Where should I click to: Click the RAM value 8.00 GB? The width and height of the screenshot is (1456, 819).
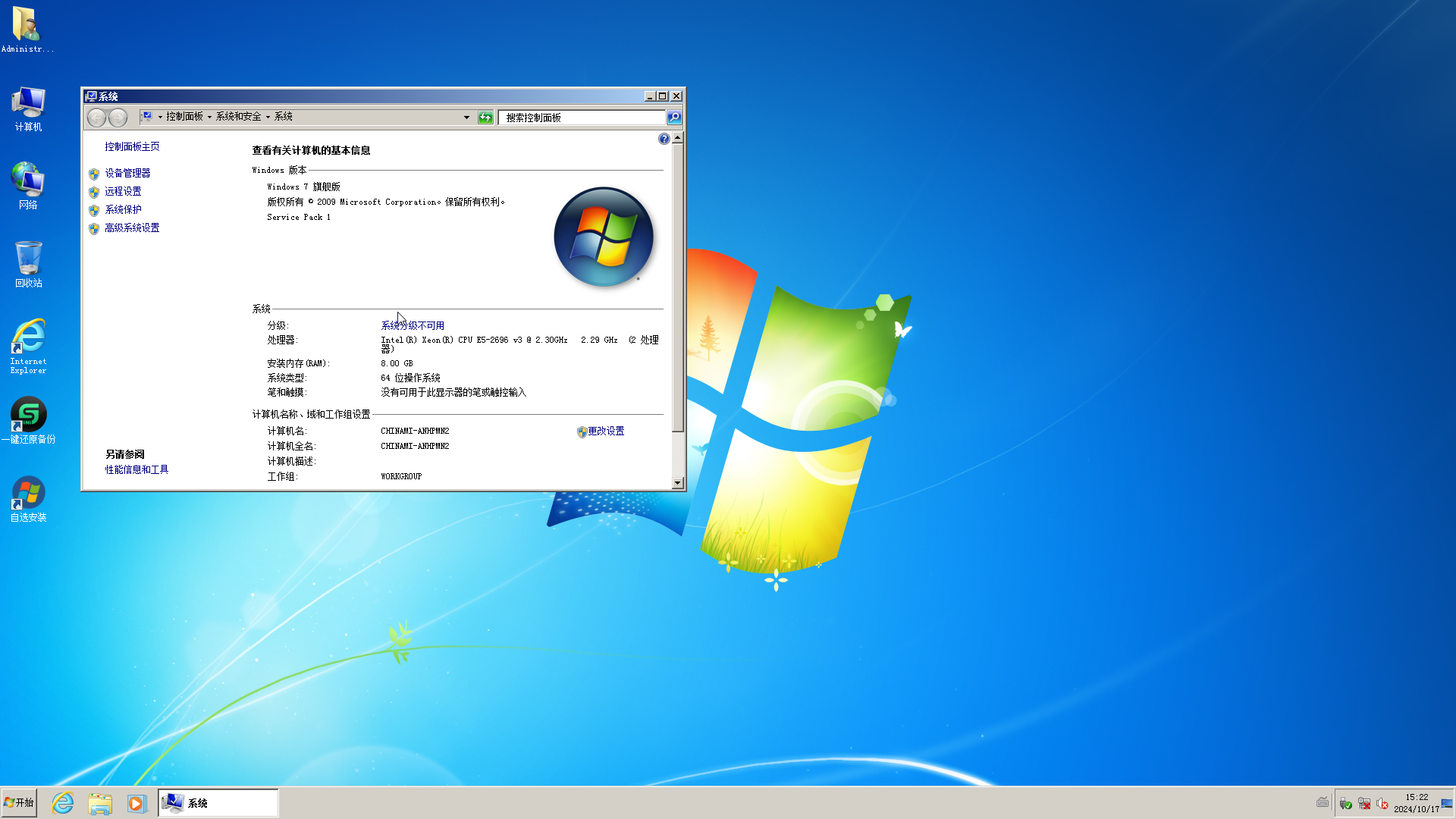click(397, 363)
